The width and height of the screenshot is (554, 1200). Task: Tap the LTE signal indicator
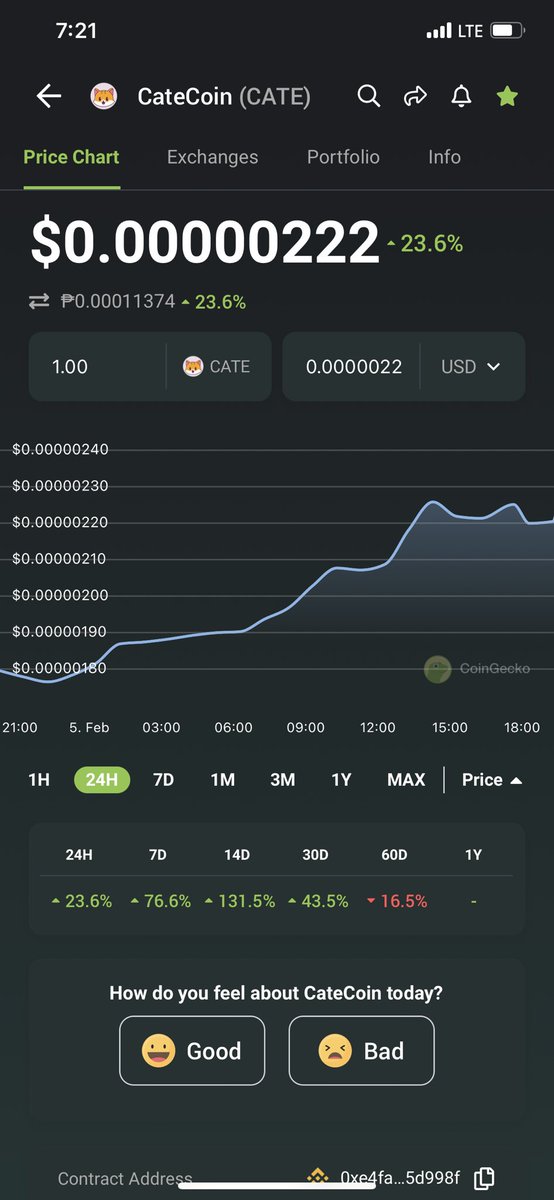[470, 31]
